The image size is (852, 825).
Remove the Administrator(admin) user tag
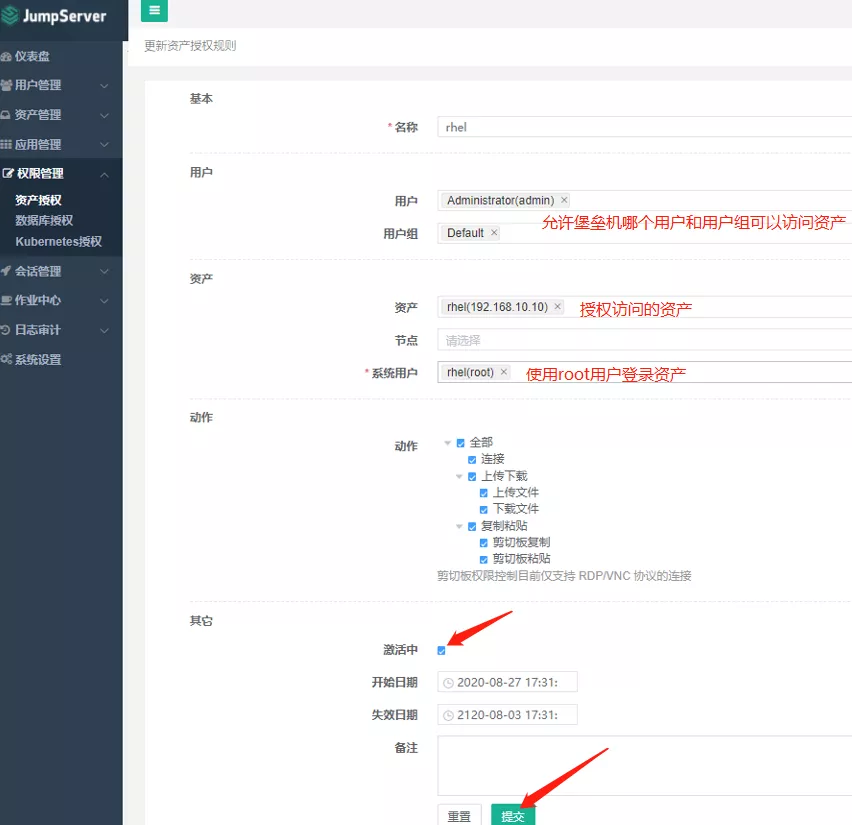click(564, 200)
